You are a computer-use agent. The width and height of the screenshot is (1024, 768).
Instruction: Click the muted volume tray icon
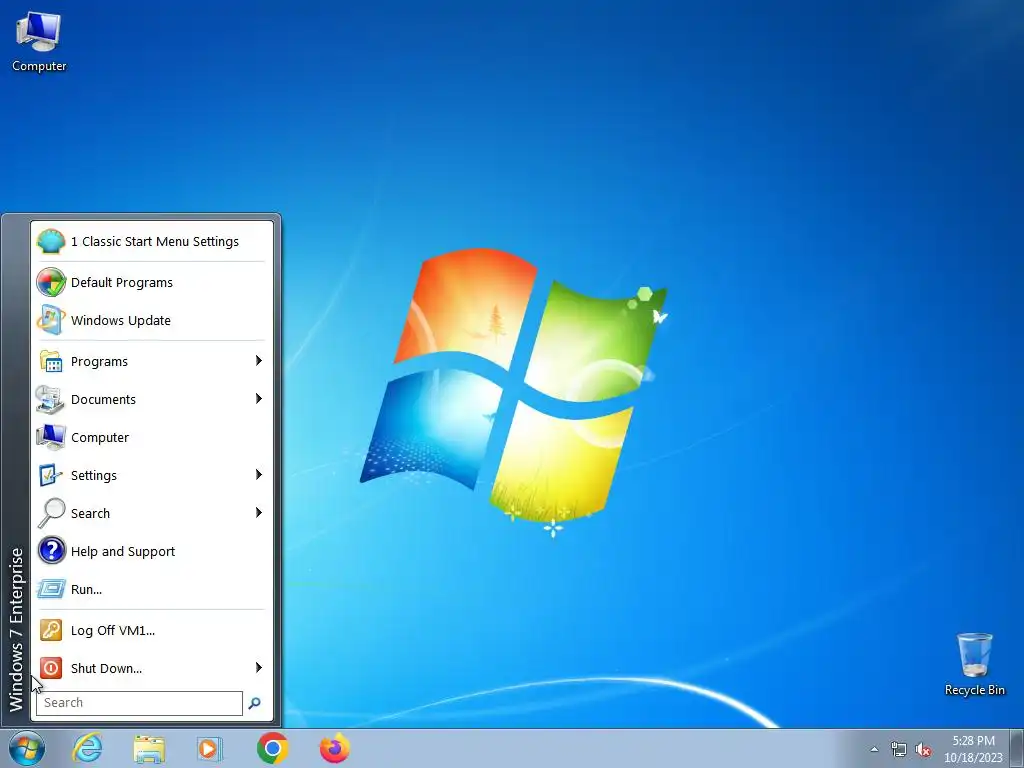pyautogui.click(x=923, y=749)
